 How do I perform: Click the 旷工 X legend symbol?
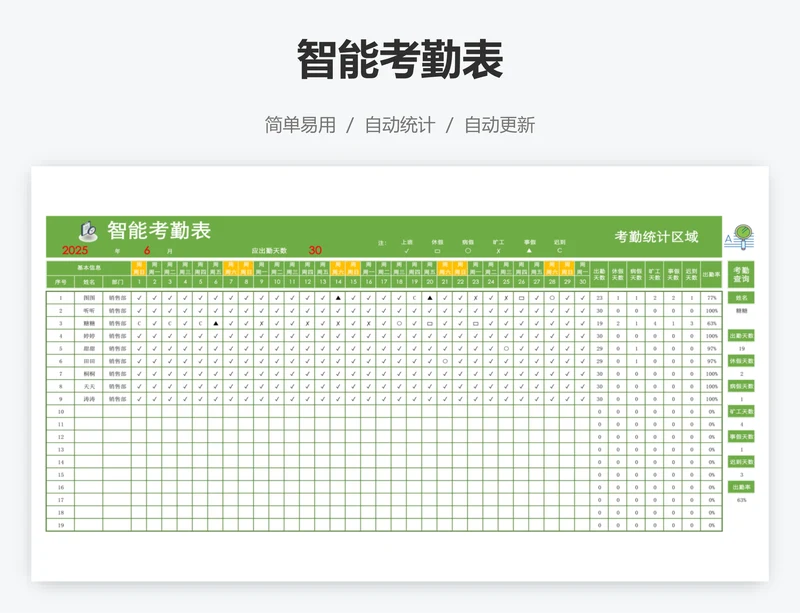tap(498, 250)
